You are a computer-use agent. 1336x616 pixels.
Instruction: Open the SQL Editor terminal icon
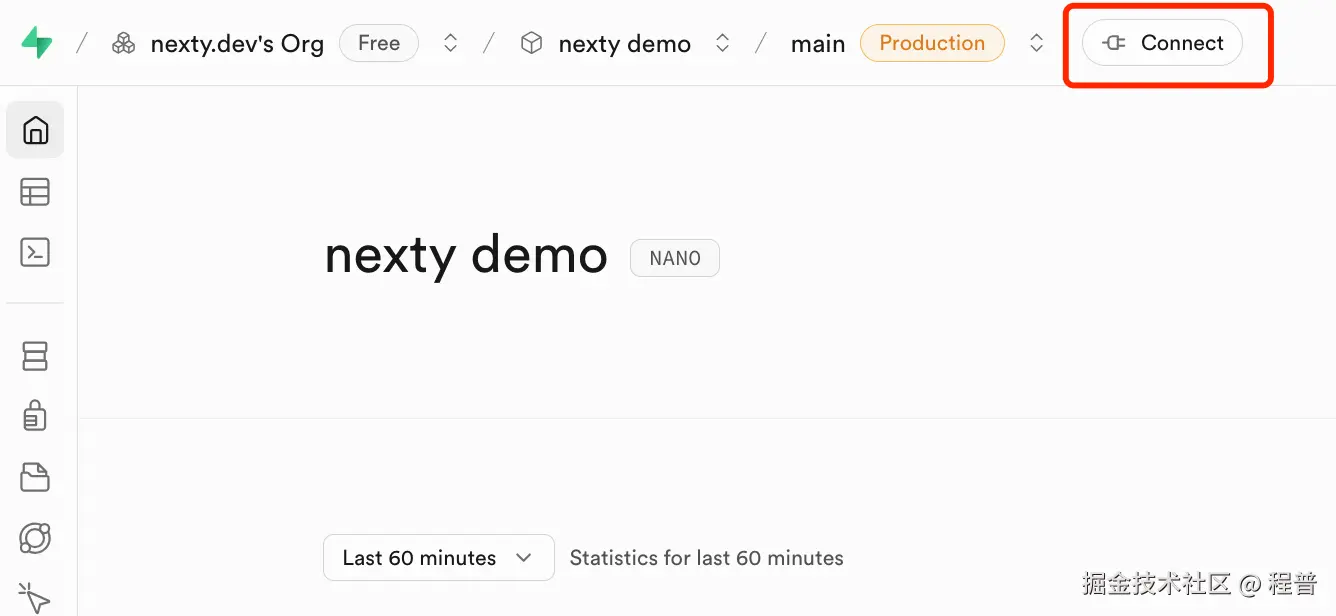point(35,253)
